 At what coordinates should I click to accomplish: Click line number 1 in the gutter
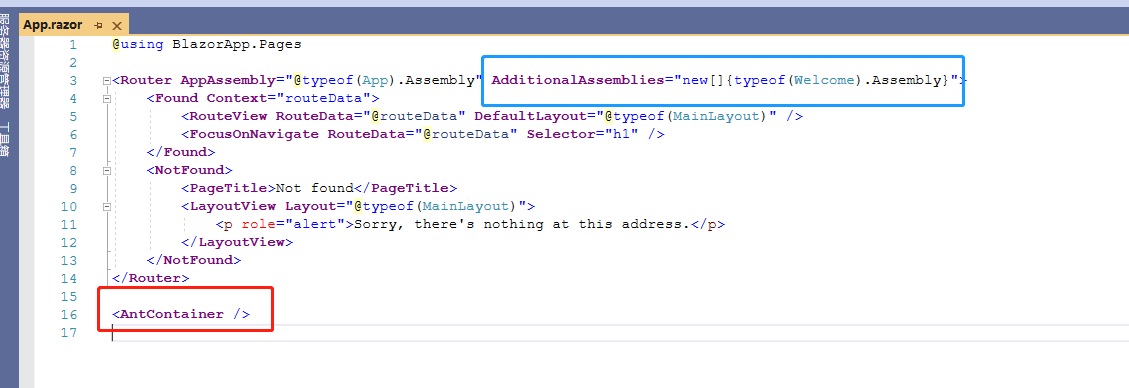(72, 44)
